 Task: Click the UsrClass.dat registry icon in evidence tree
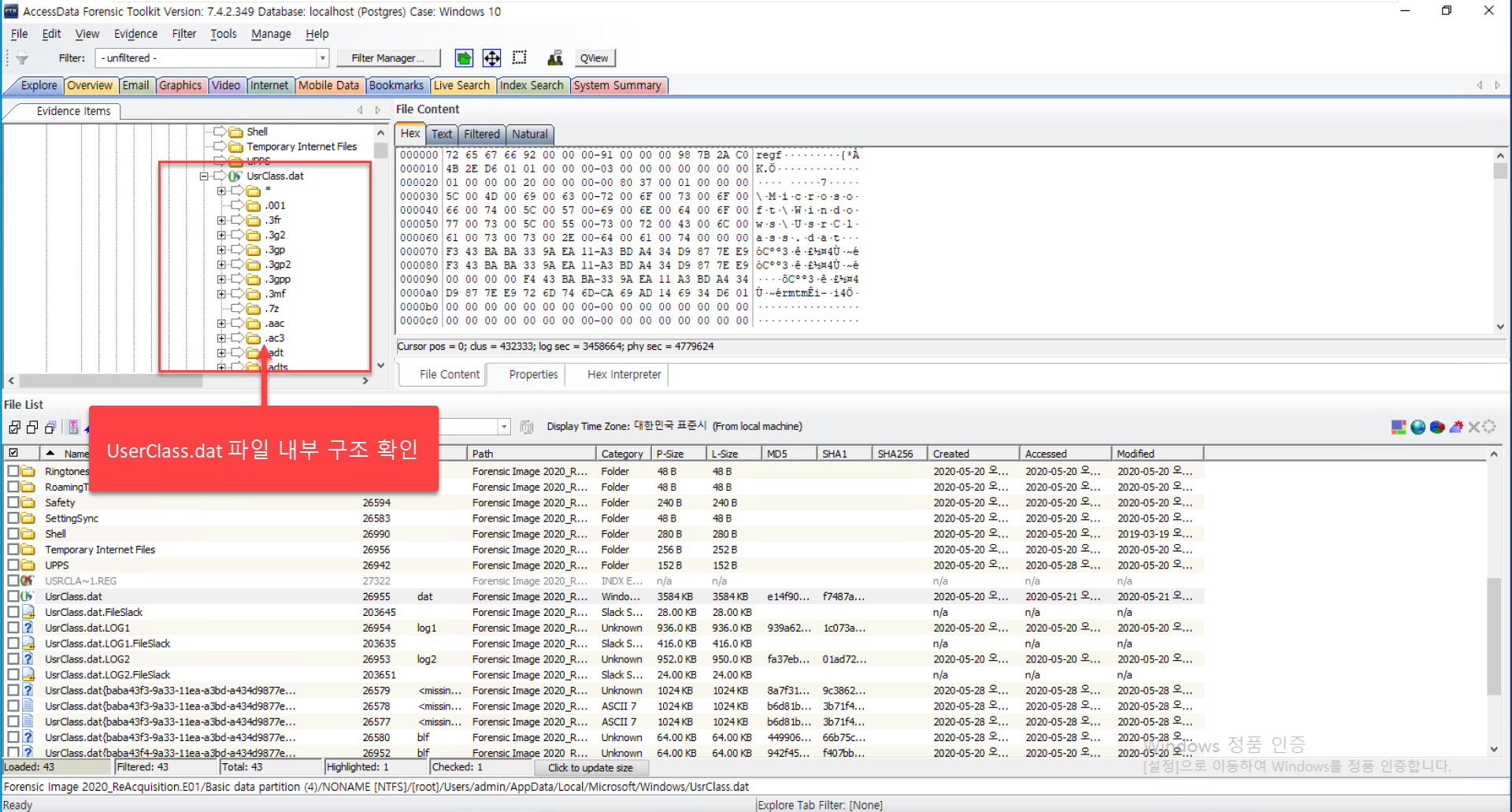(x=235, y=176)
